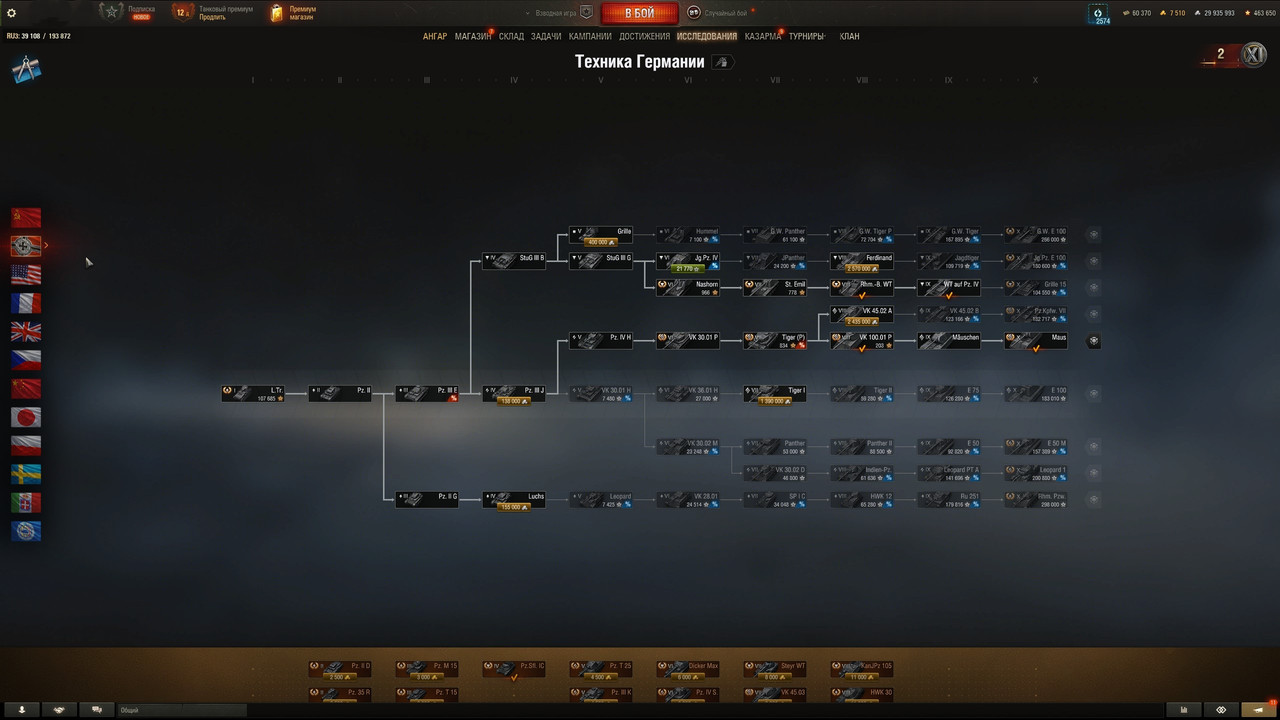This screenshot has height=720, width=1280.
Task: Open the КАЗАРМА tab
Action: tap(763, 37)
